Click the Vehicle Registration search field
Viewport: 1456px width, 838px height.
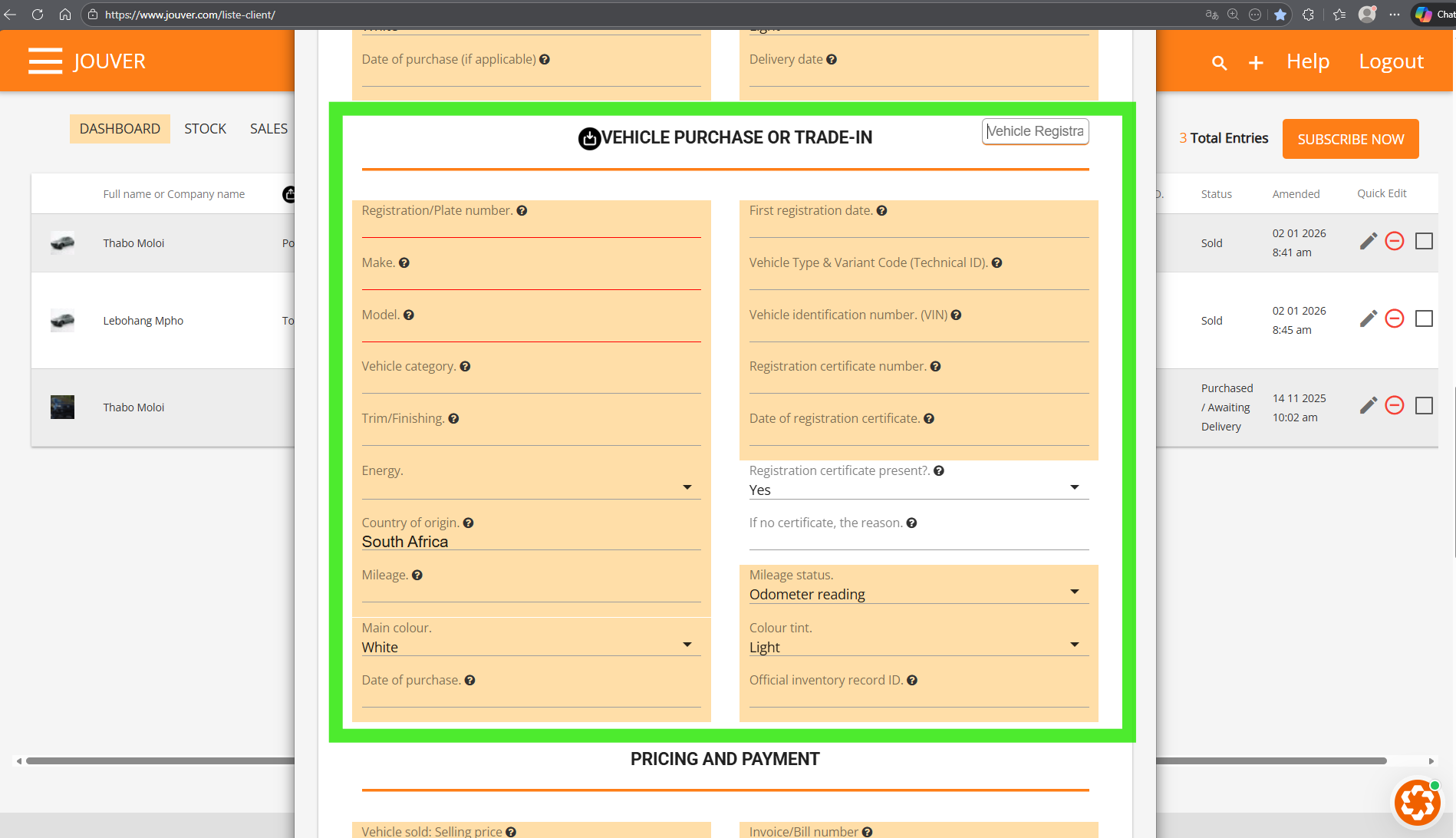pyautogui.click(x=1035, y=131)
